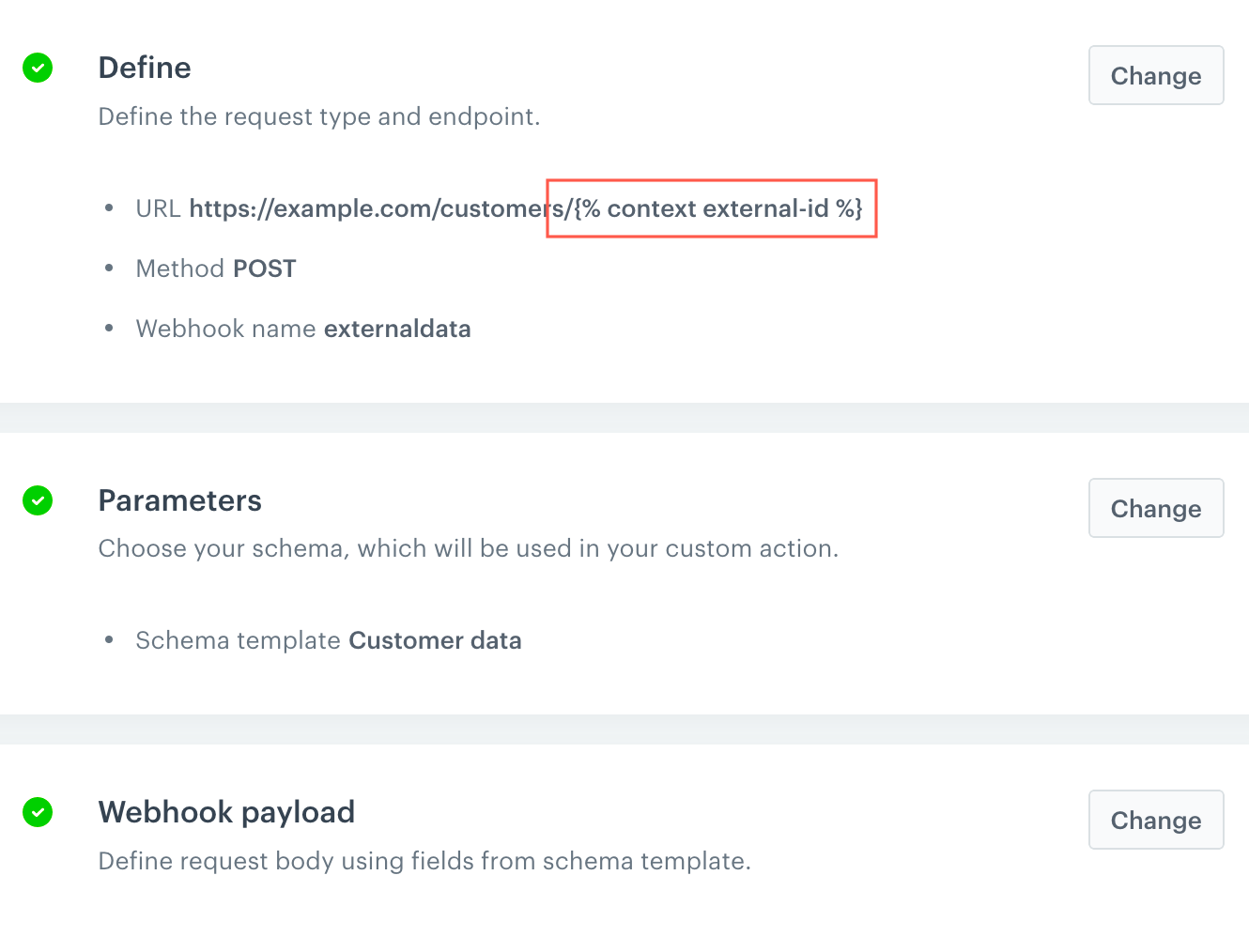The width and height of the screenshot is (1249, 952).
Task: Click the 'Define the request type and endpoint' description
Action: 319,116
